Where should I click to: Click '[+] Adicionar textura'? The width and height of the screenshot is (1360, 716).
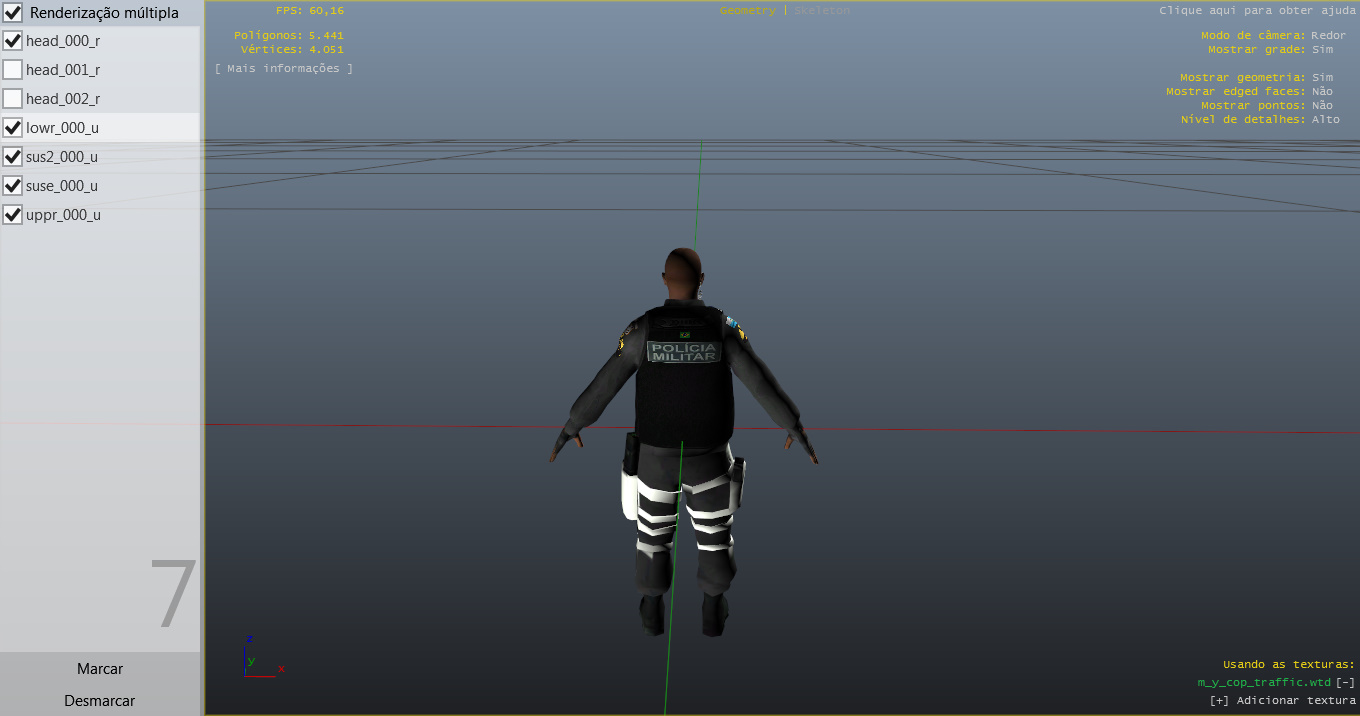coord(1282,701)
